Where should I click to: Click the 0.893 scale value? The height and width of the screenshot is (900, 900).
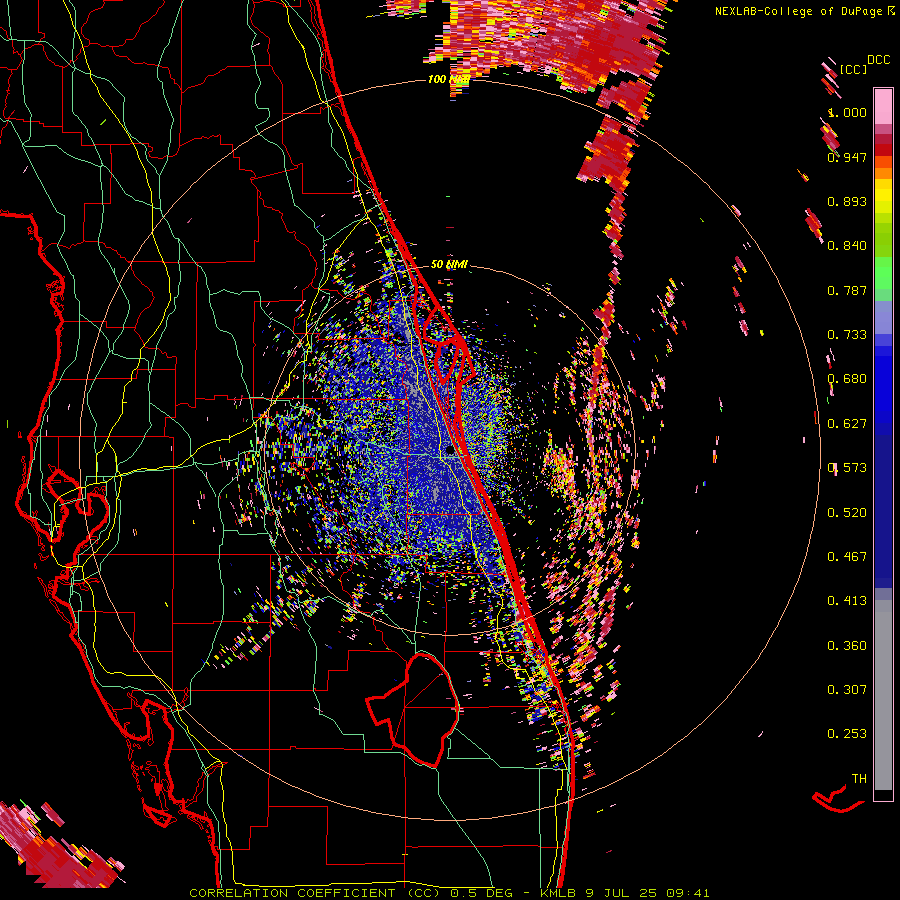[x=847, y=201]
